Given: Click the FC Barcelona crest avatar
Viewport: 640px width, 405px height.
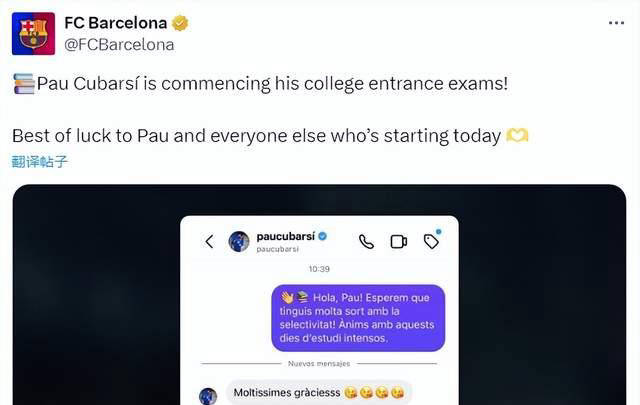Looking at the screenshot, I should (x=33, y=33).
